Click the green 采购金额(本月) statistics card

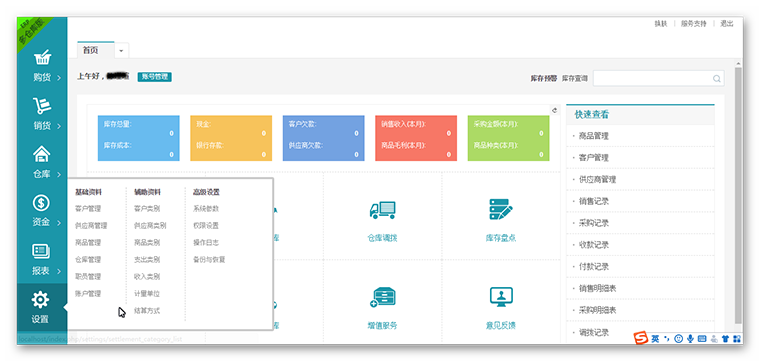508,138
